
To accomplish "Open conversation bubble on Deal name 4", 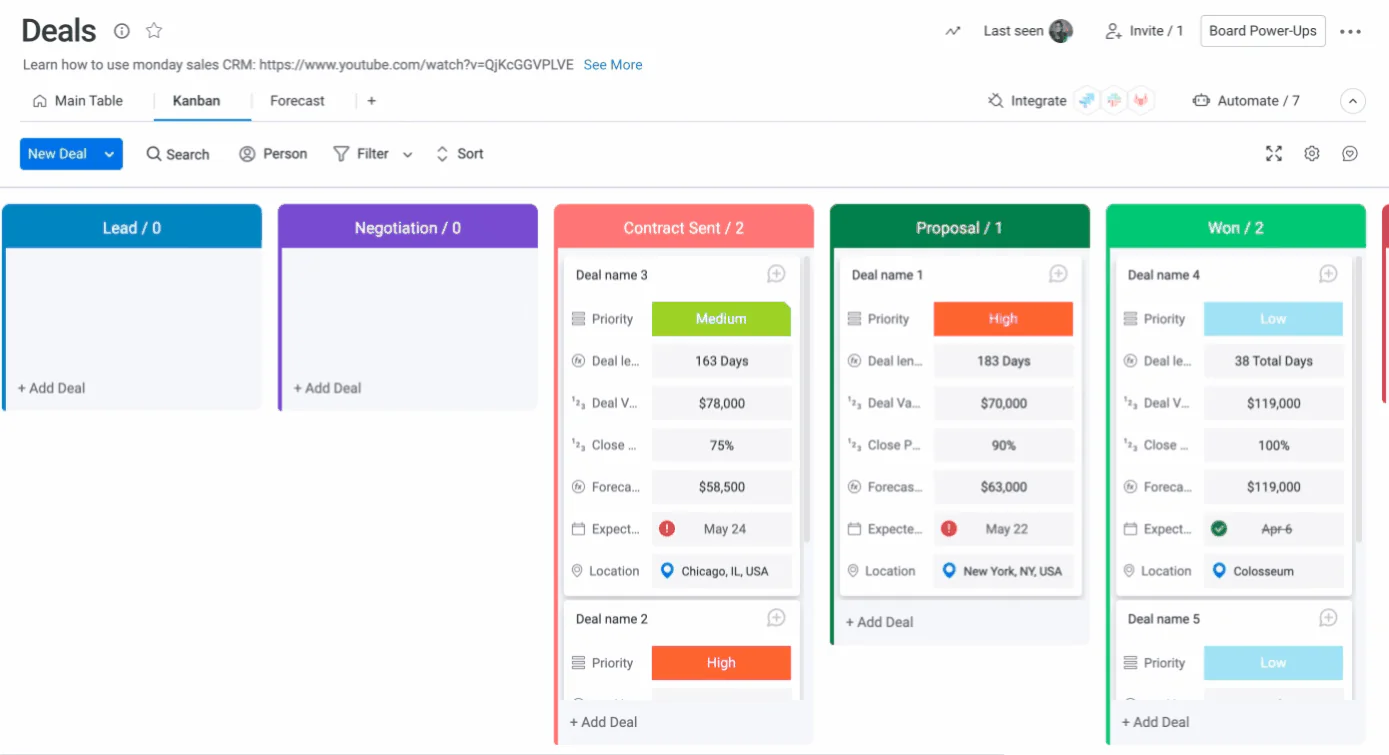I will 1328,274.
